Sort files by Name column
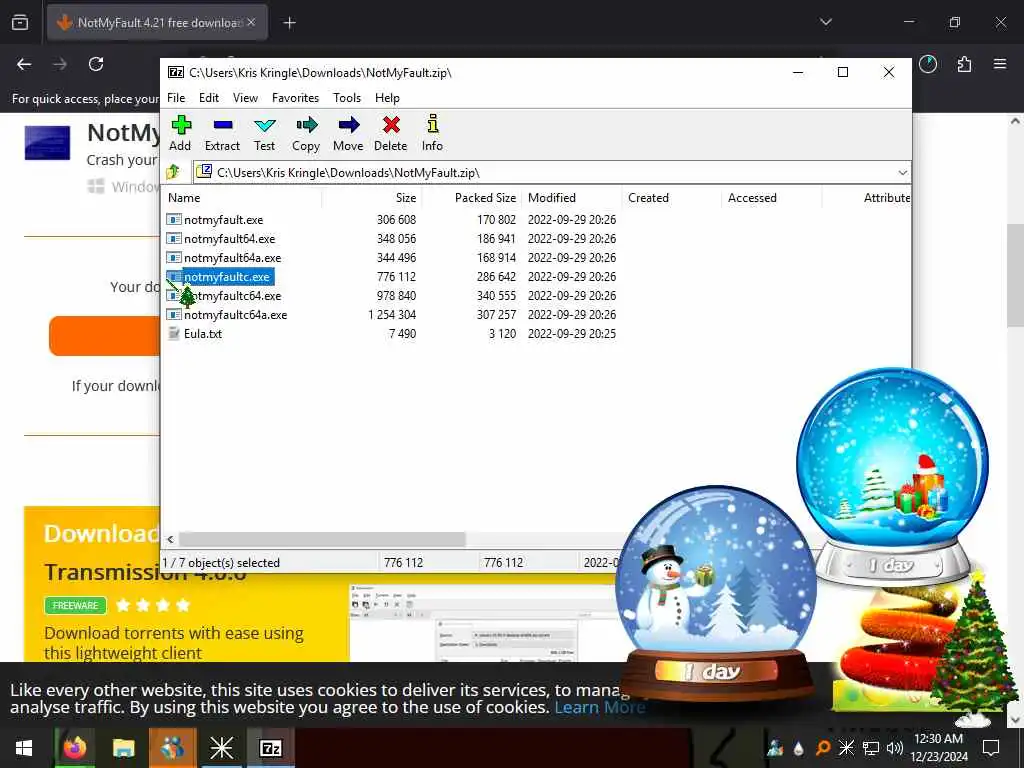The height and width of the screenshot is (768, 1024). pyautogui.click(x=242, y=198)
